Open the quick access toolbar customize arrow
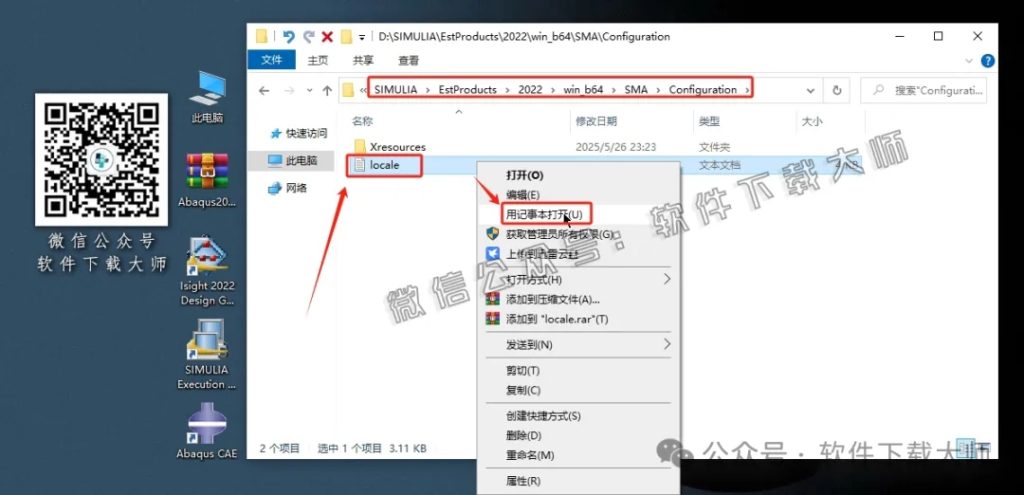The image size is (1024, 495). [362, 37]
